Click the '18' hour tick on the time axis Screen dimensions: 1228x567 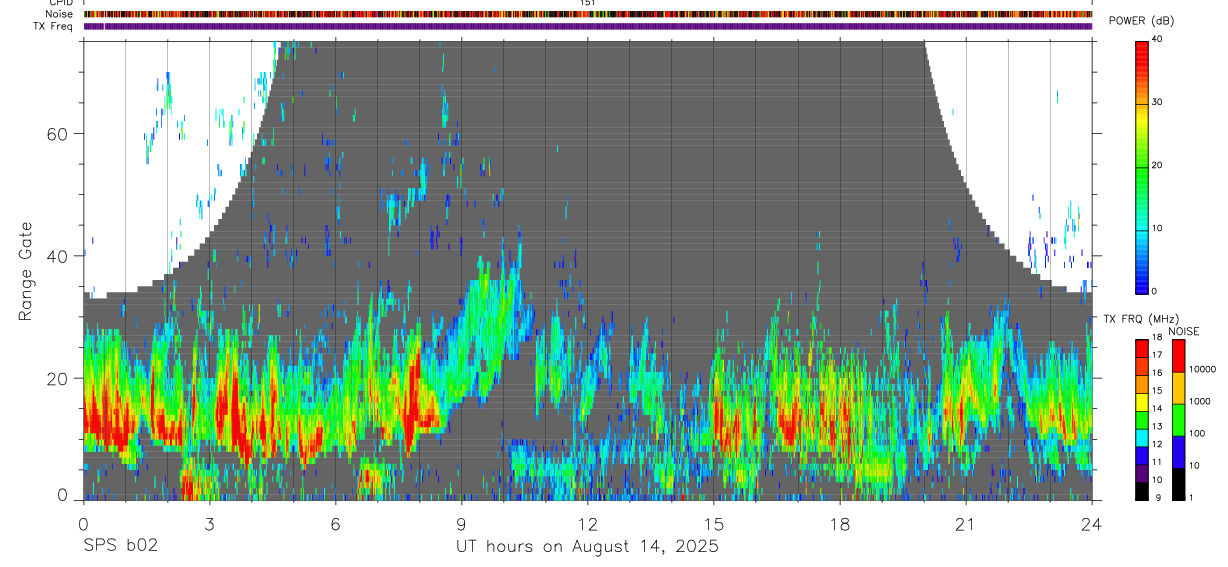(x=840, y=523)
